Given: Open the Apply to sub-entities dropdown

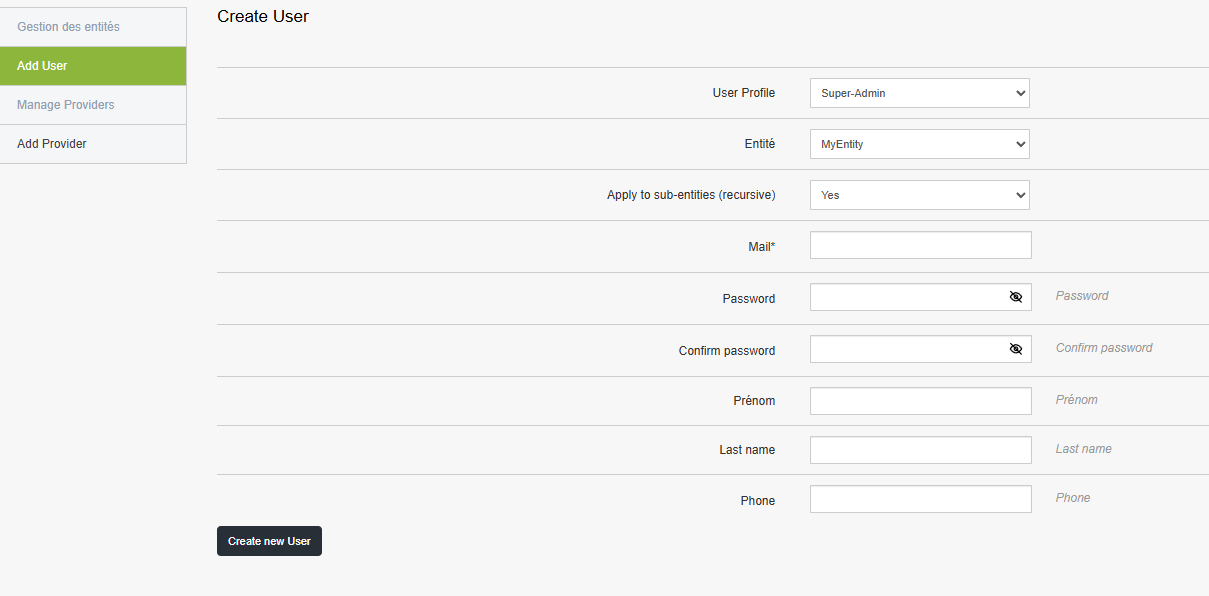Looking at the screenshot, I should point(919,195).
